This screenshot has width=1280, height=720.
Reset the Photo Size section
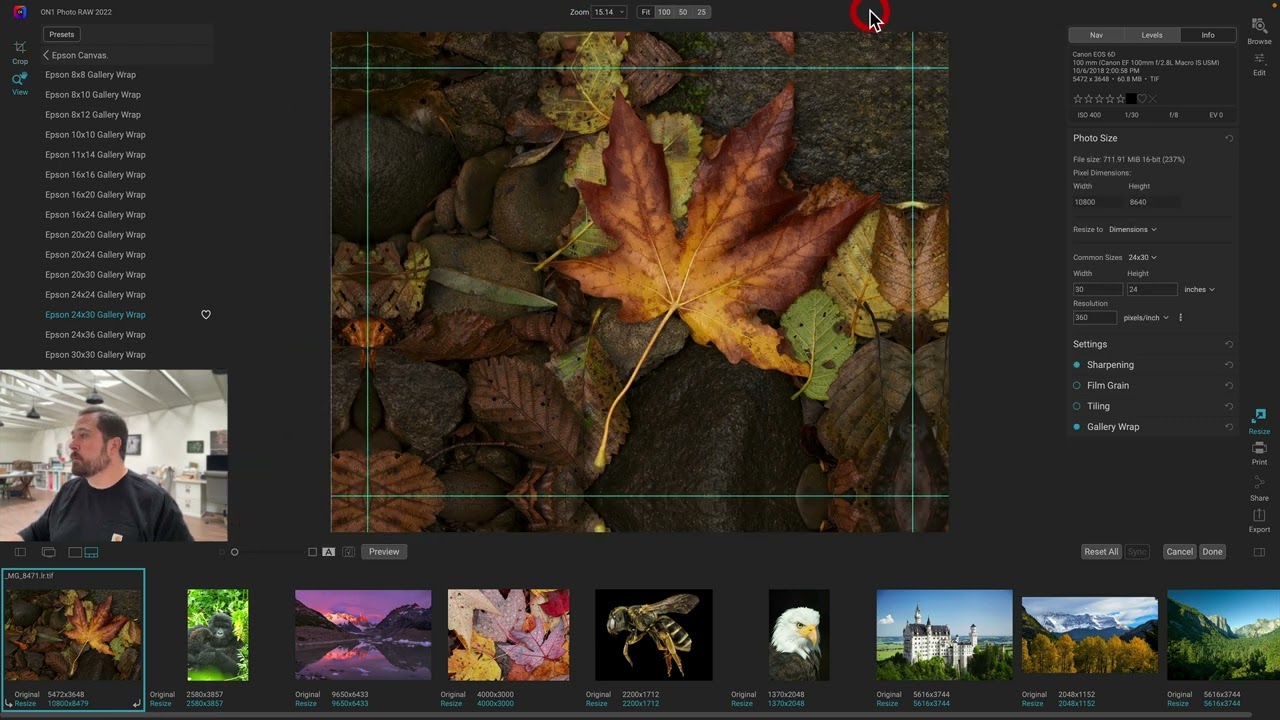click(x=1229, y=138)
